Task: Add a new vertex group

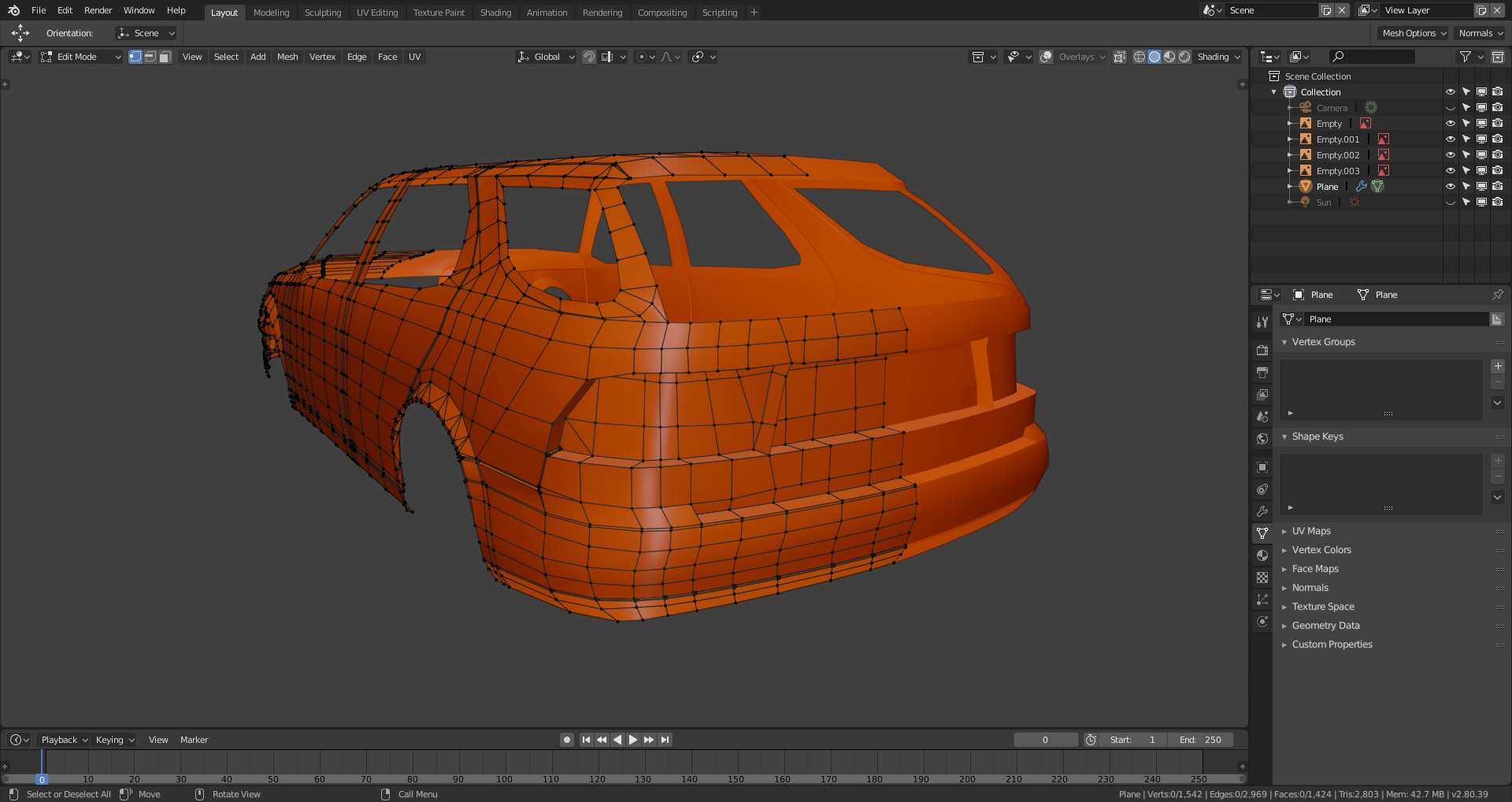Action: pos(1497,366)
